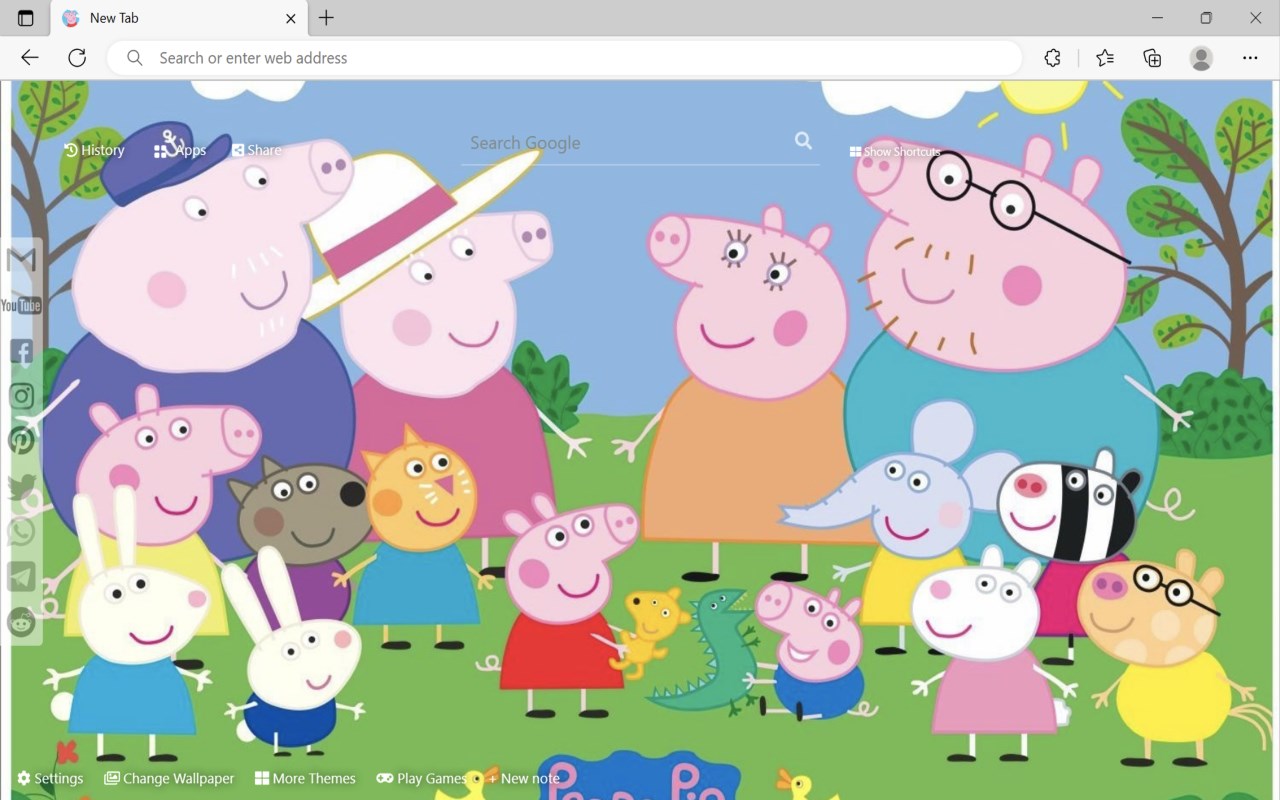1280x800 pixels.
Task: Open History on the new tab page
Action: [94, 150]
